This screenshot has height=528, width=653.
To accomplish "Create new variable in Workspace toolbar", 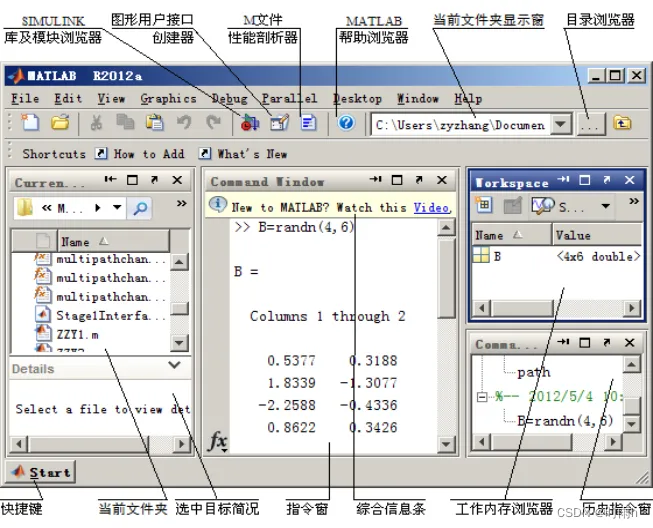I will (x=484, y=205).
